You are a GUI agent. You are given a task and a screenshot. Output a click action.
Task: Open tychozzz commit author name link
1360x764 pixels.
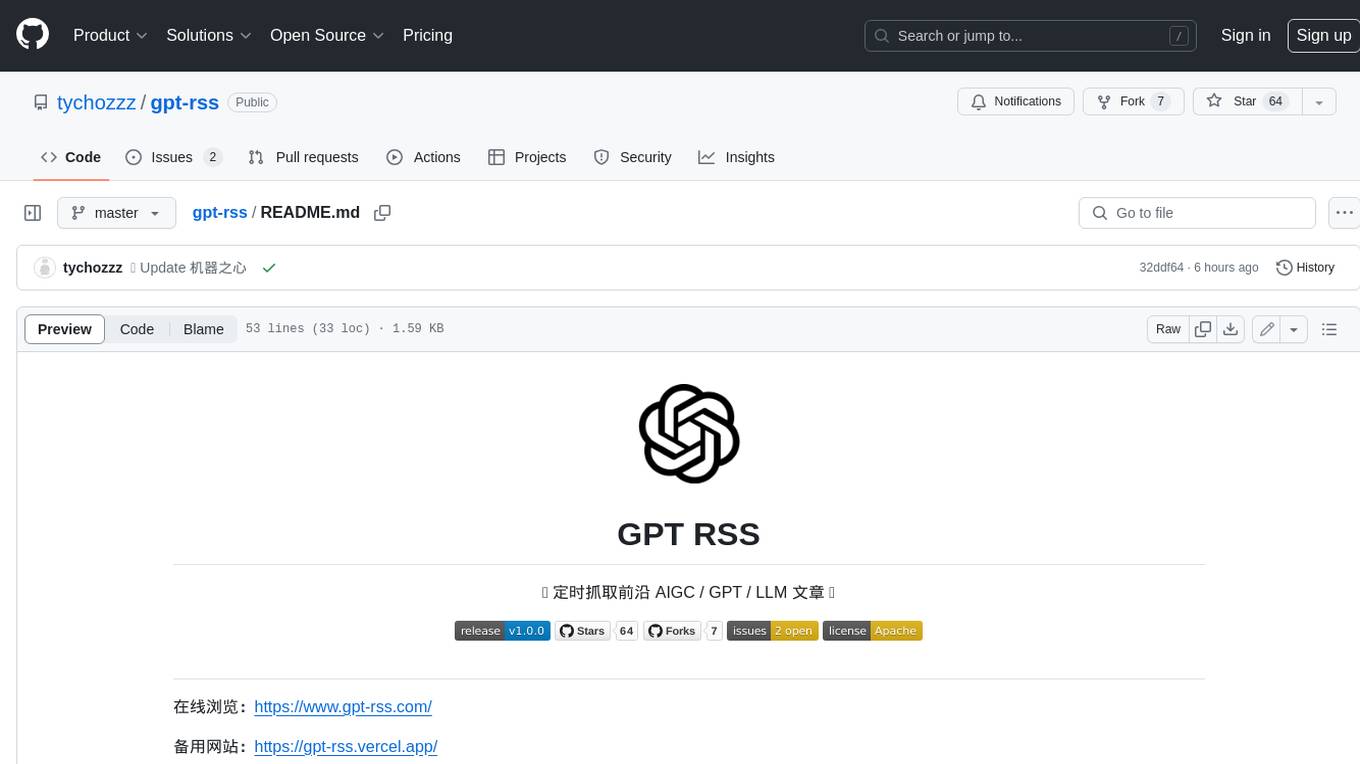[92, 268]
